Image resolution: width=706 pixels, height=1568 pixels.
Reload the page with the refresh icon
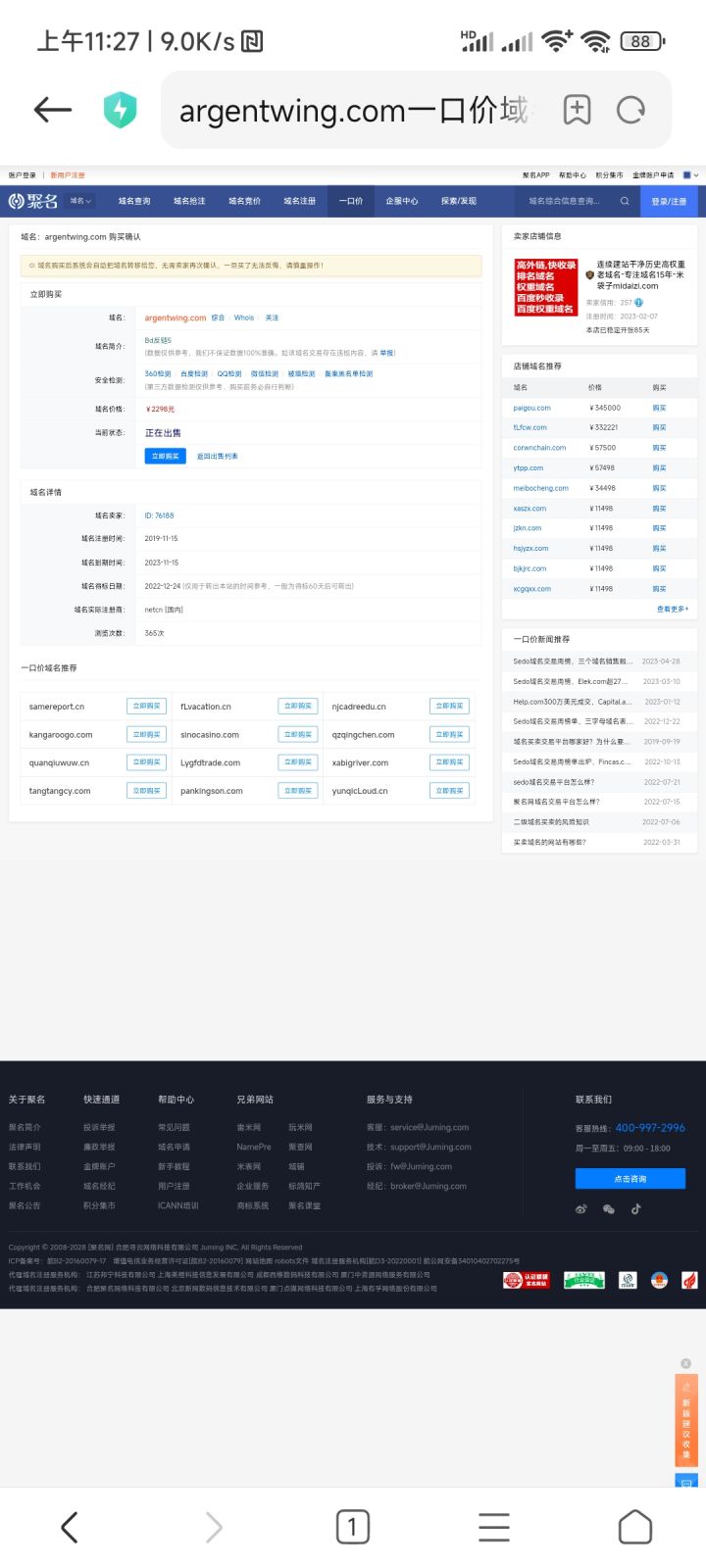(x=630, y=110)
